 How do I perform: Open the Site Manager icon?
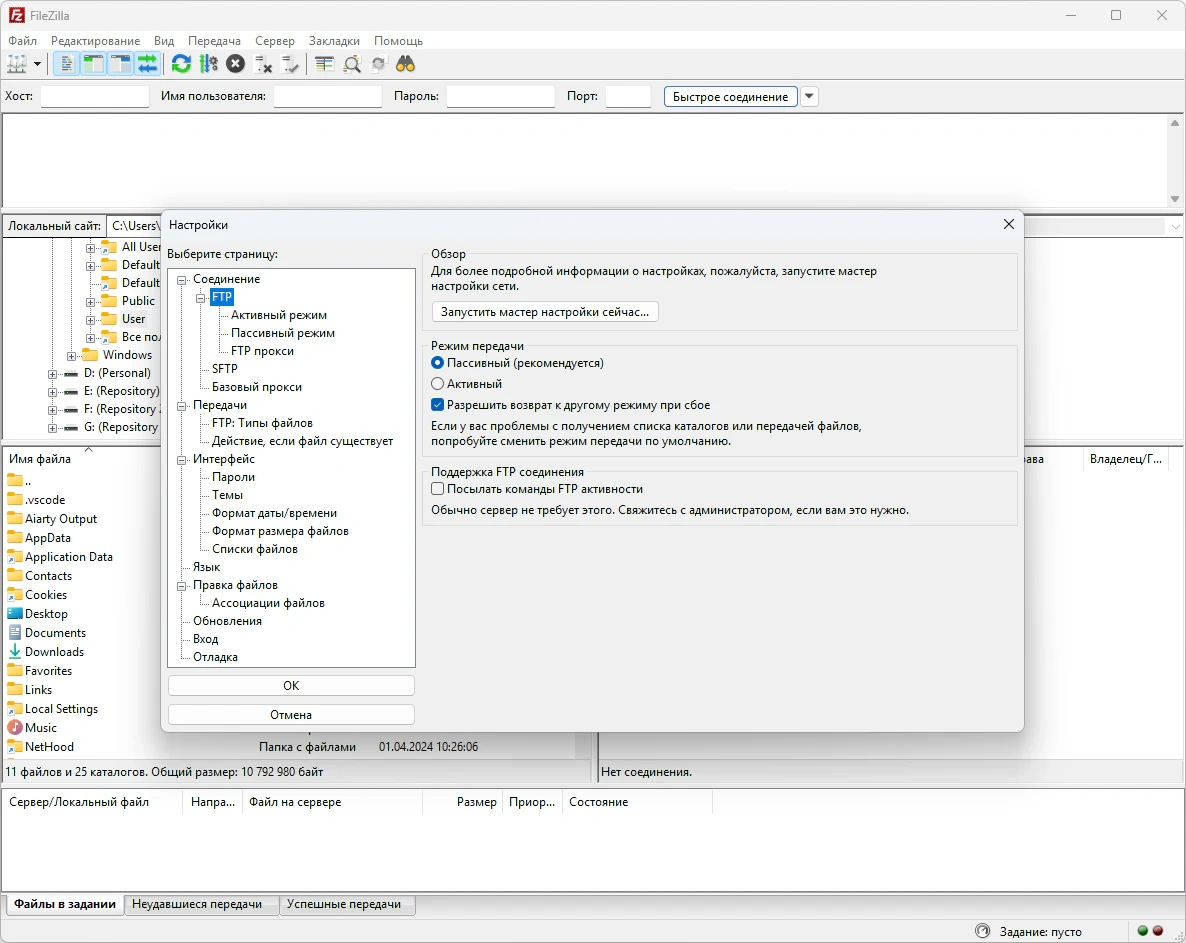(17, 64)
